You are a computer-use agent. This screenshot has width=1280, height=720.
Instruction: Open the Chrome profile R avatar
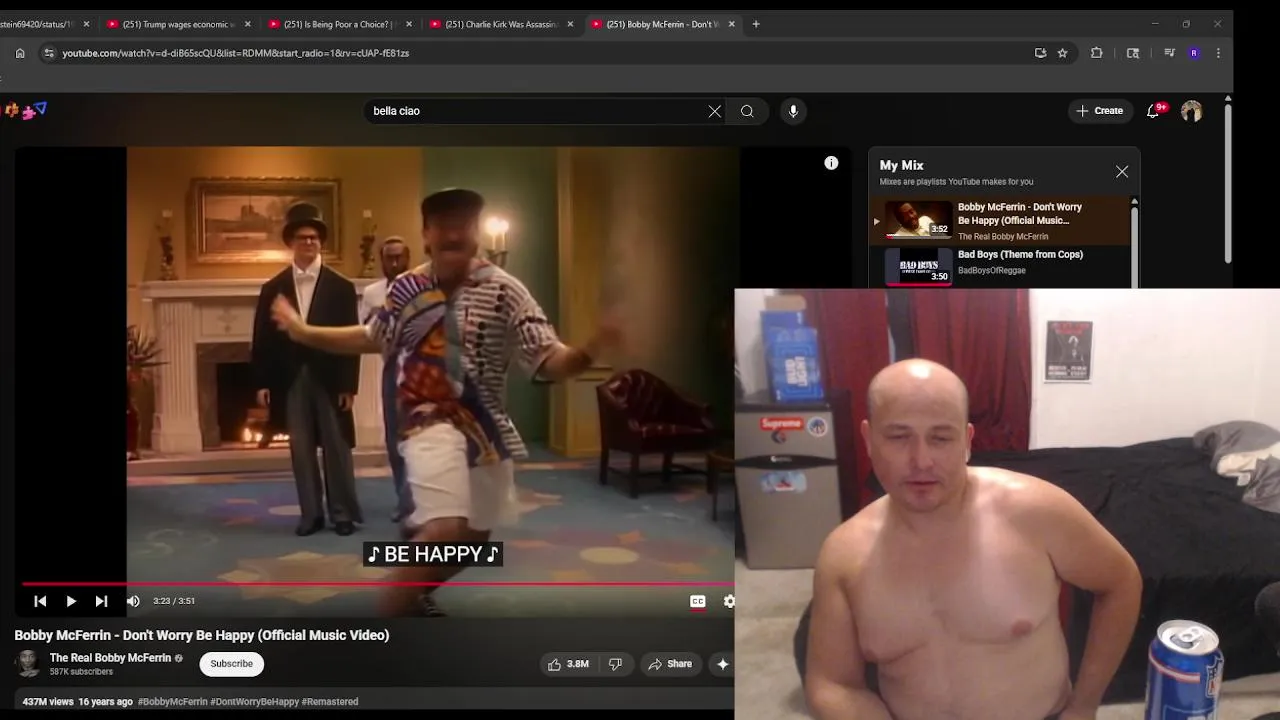tap(1194, 53)
